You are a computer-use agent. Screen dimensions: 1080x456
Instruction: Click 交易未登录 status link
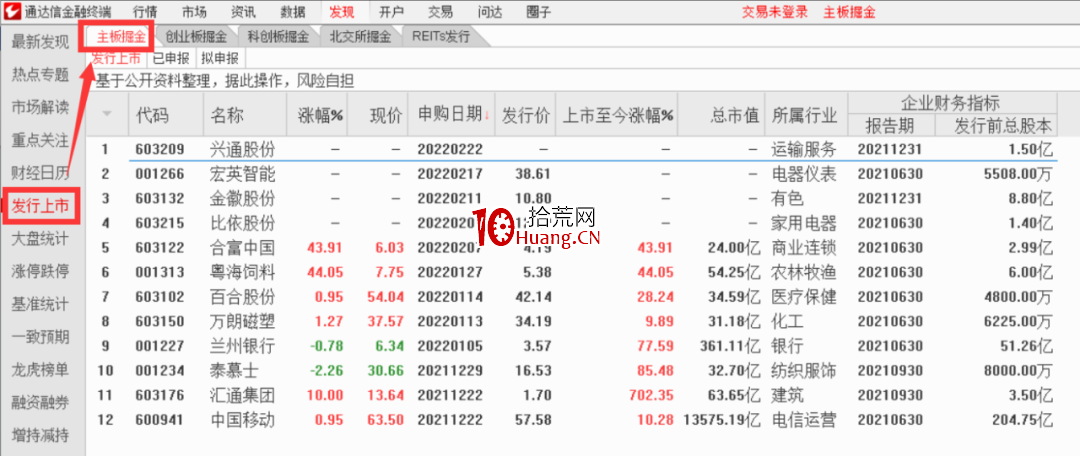tap(774, 11)
